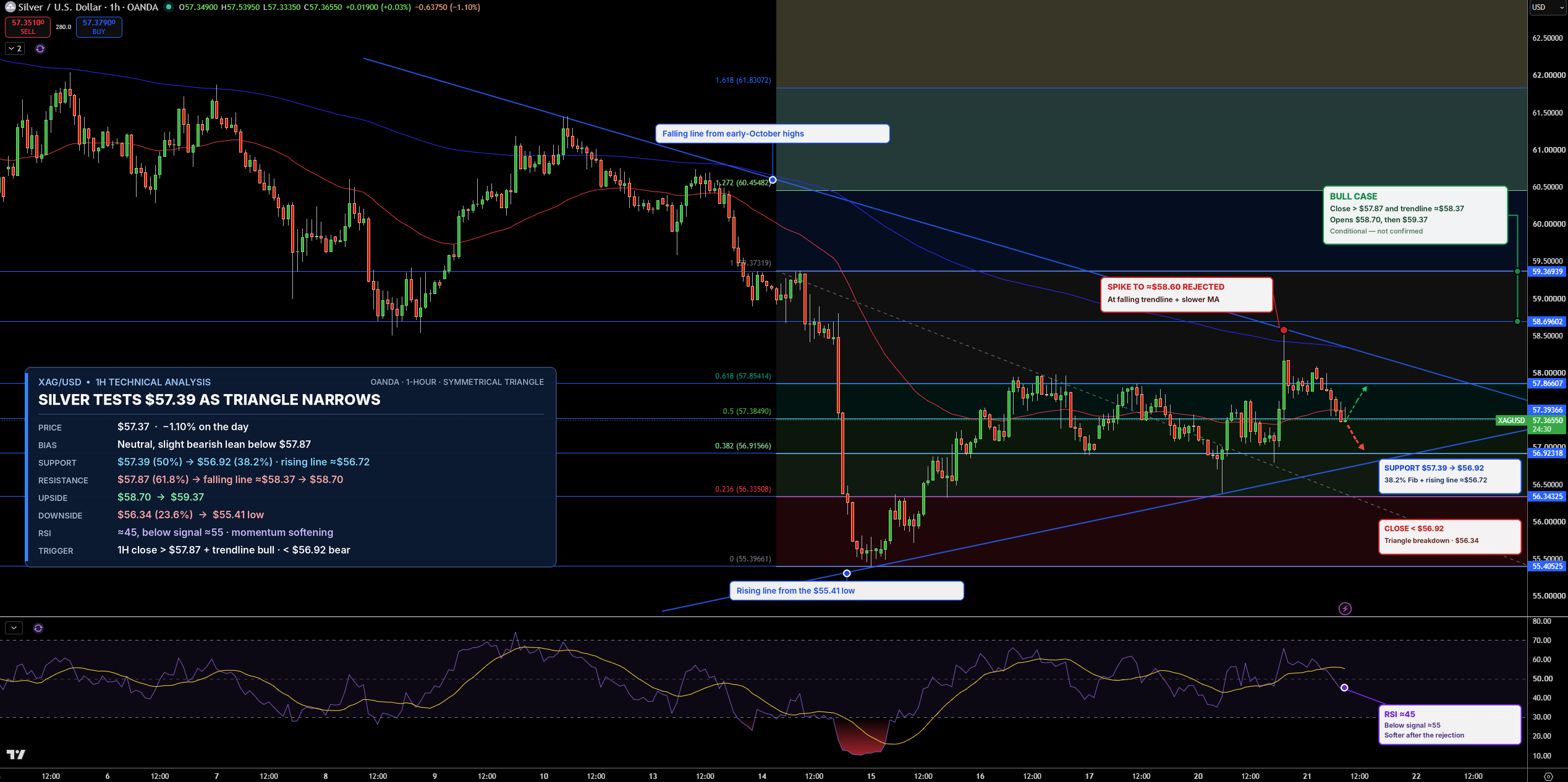
Task: Click the 0.618 (57.85414) Fibonacci level label
Action: click(743, 376)
